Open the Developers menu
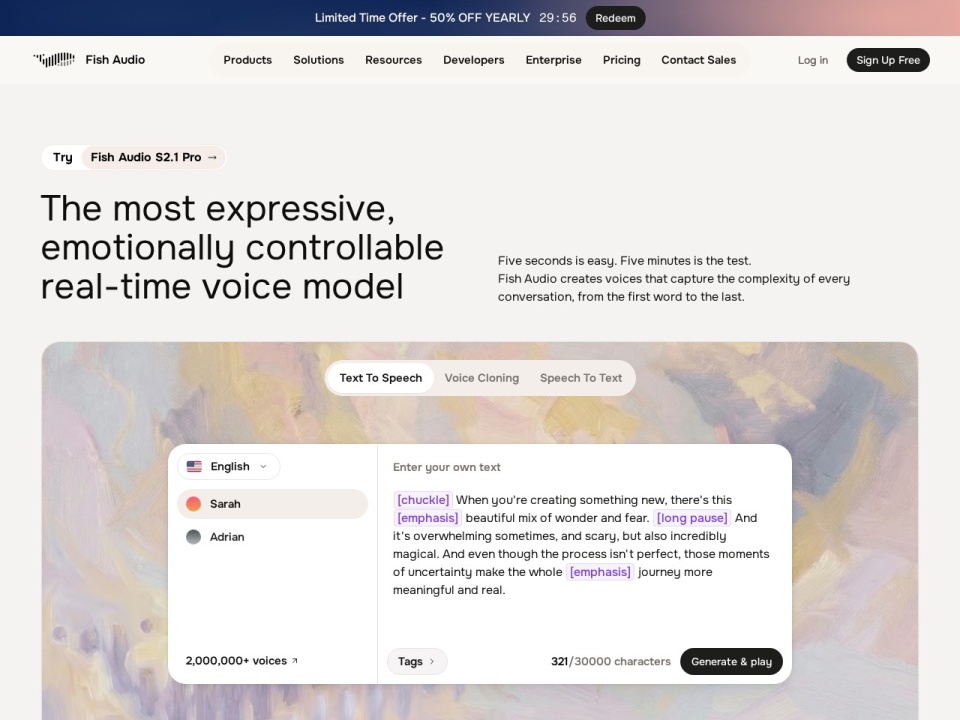The width and height of the screenshot is (960, 720). [474, 60]
